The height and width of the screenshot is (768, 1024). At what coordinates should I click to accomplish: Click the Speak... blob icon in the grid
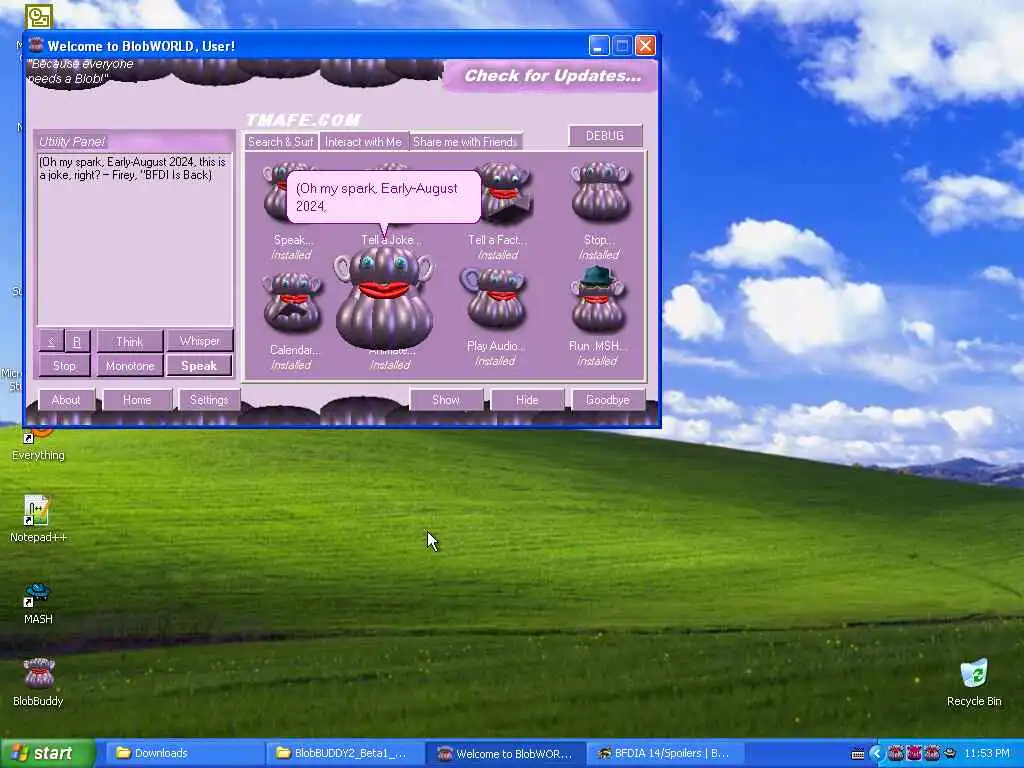tap(277, 193)
